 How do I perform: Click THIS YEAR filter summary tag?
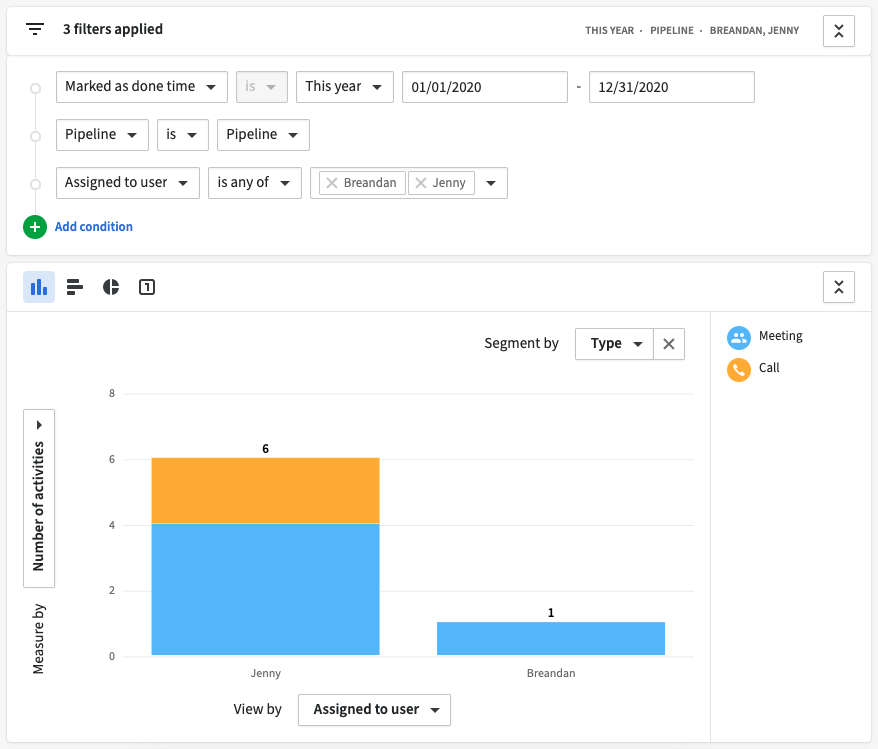[609, 31]
